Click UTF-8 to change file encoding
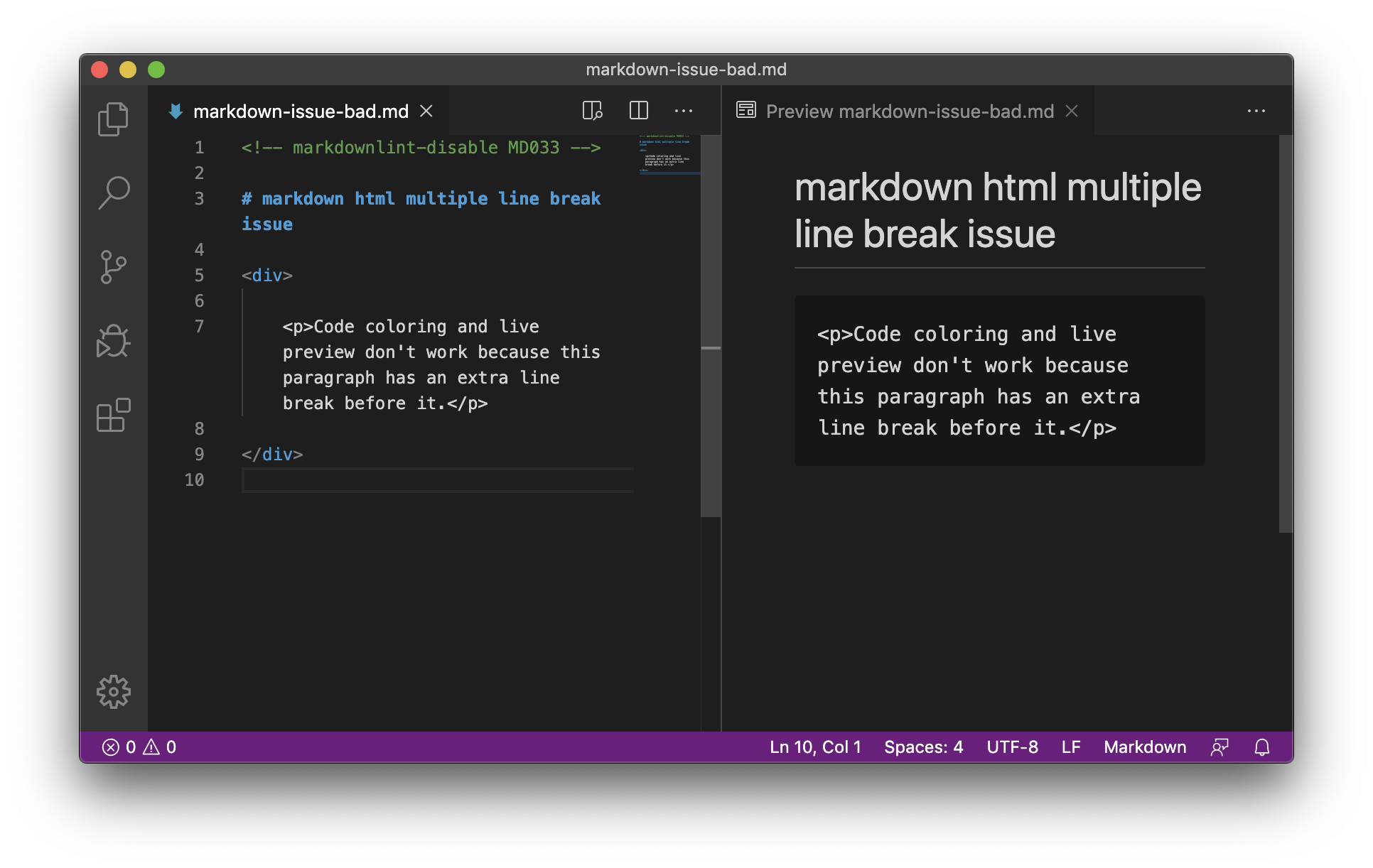The width and height of the screenshot is (1373, 868). pos(1012,747)
